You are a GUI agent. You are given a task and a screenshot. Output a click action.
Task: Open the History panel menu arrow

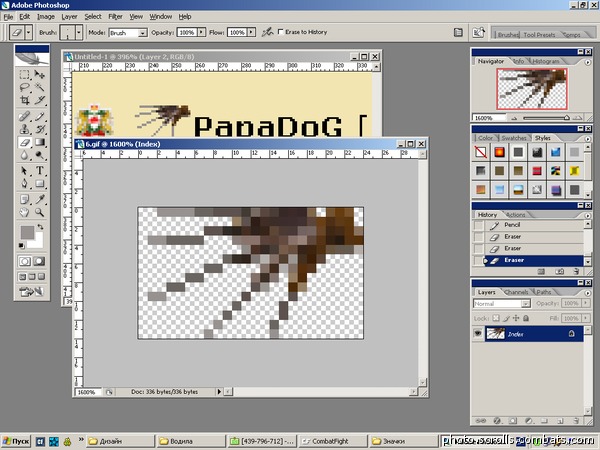coord(588,215)
